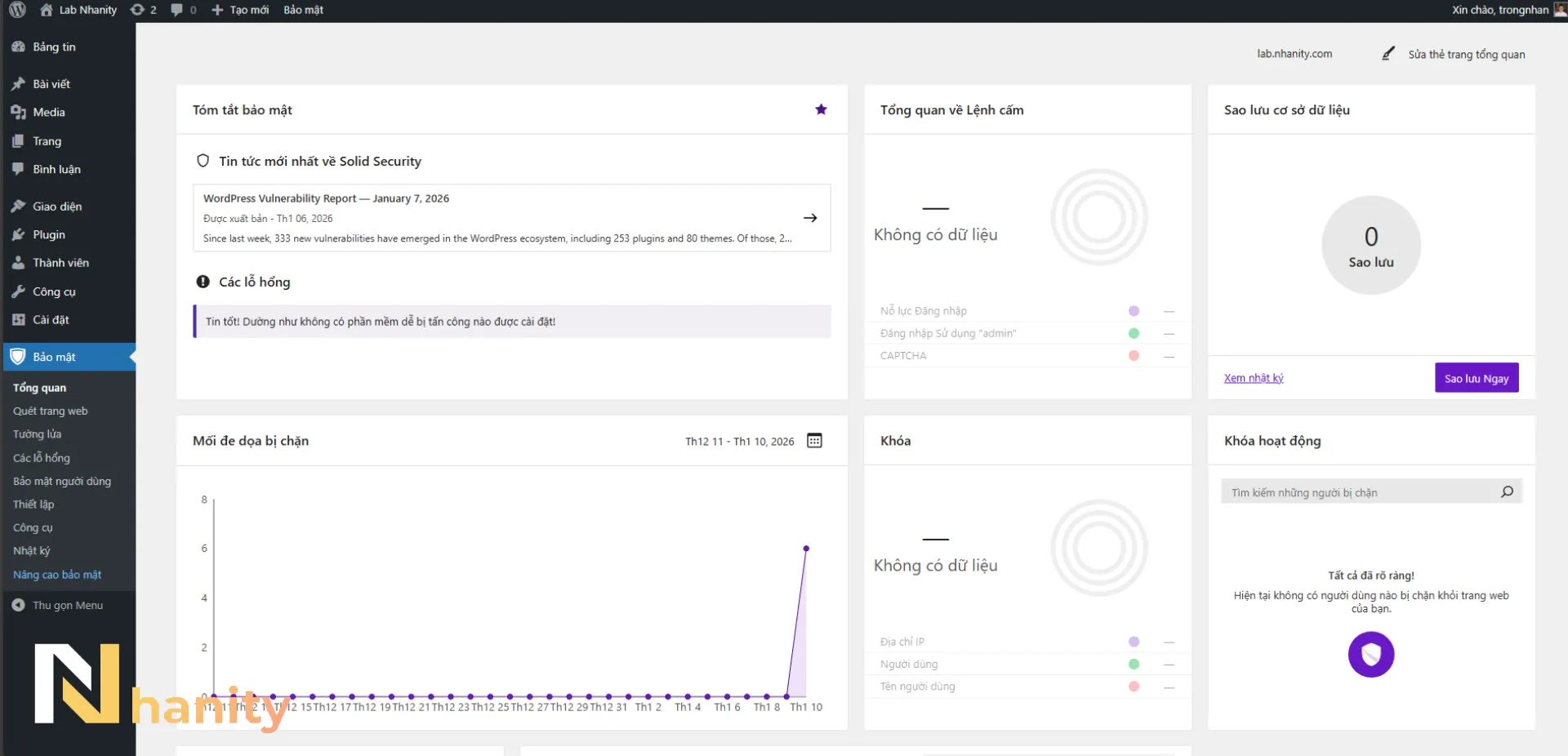Open the comments bubble in admin bar
1568x756 pixels.
click(183, 10)
